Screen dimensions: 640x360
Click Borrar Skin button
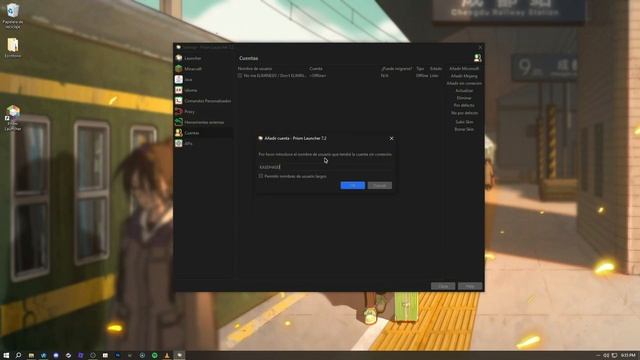tap(464, 129)
